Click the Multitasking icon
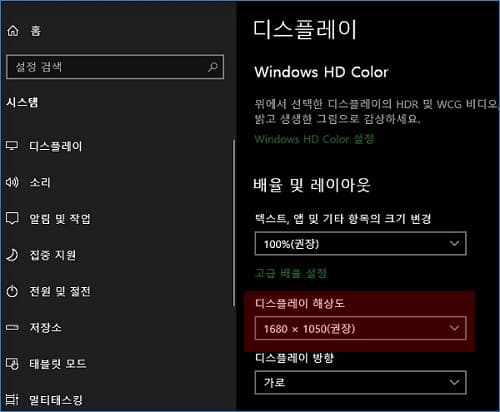This screenshot has height=412, width=500. (12, 399)
